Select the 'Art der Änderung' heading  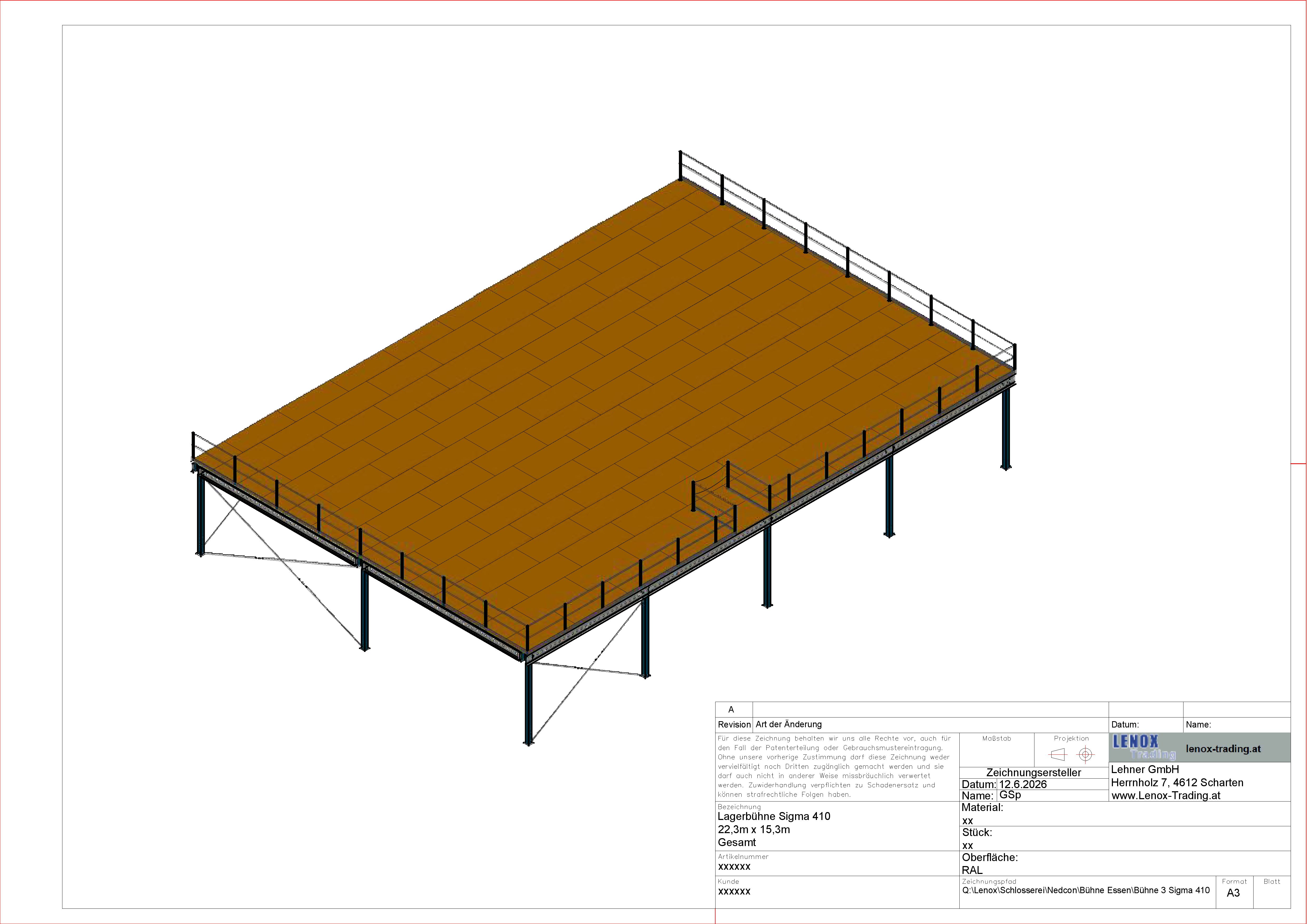pyautogui.click(x=788, y=725)
